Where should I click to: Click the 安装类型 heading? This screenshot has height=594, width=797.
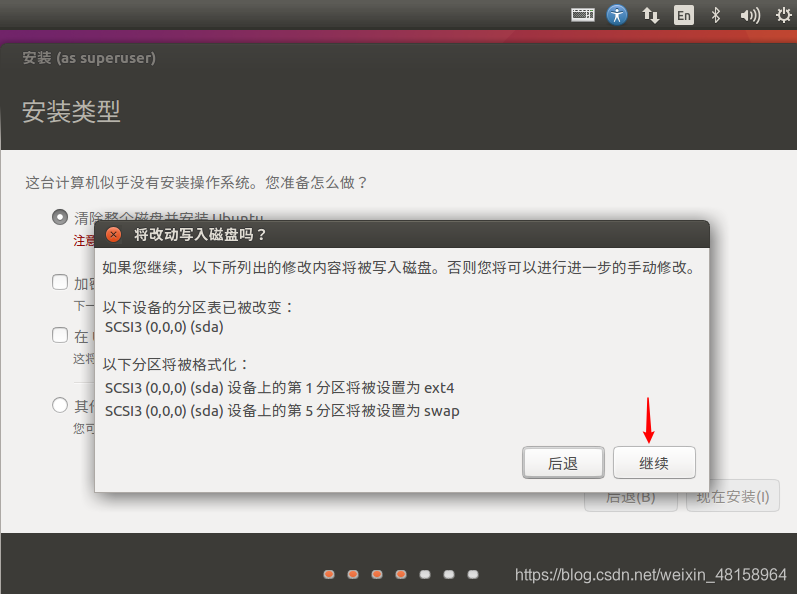click(x=71, y=111)
